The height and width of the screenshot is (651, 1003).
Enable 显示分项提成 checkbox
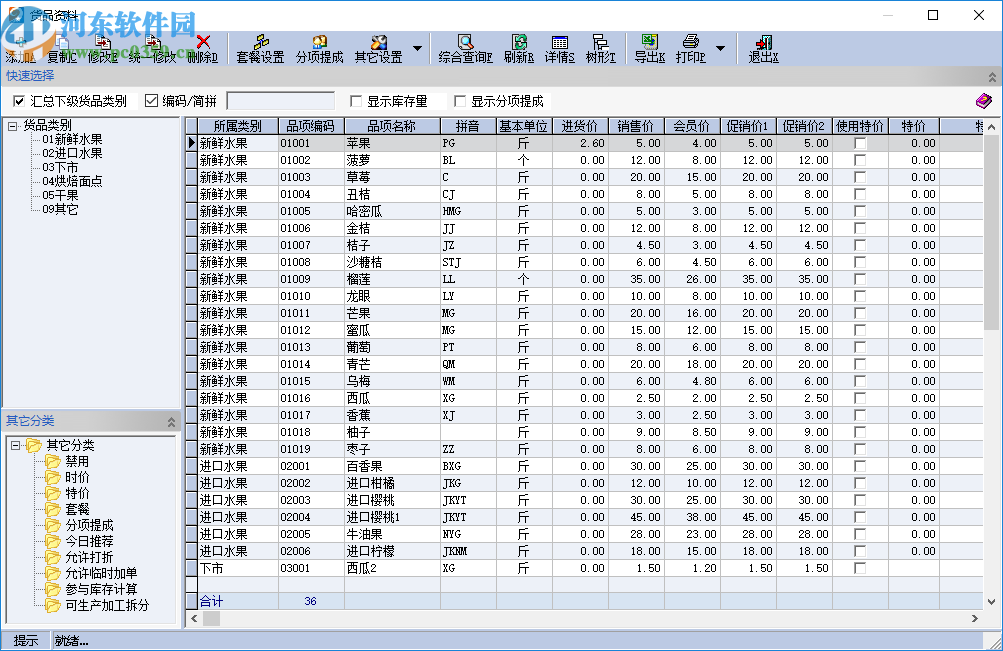tap(460, 101)
